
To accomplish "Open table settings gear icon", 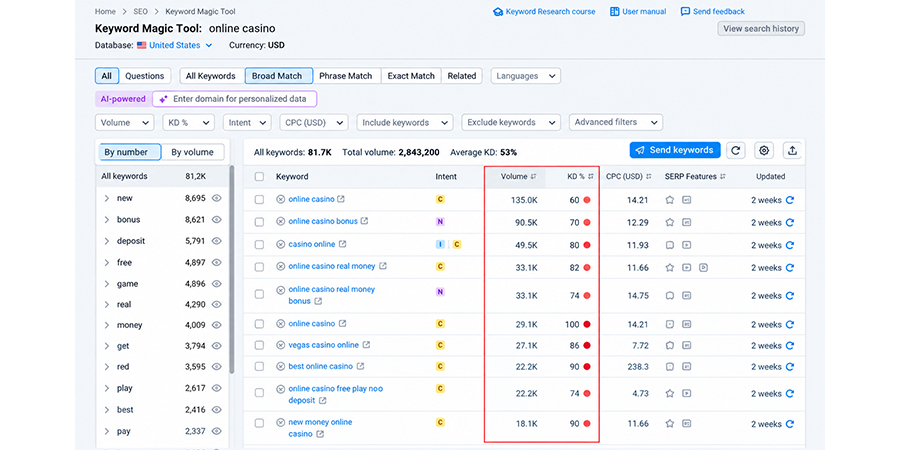I will (x=764, y=150).
